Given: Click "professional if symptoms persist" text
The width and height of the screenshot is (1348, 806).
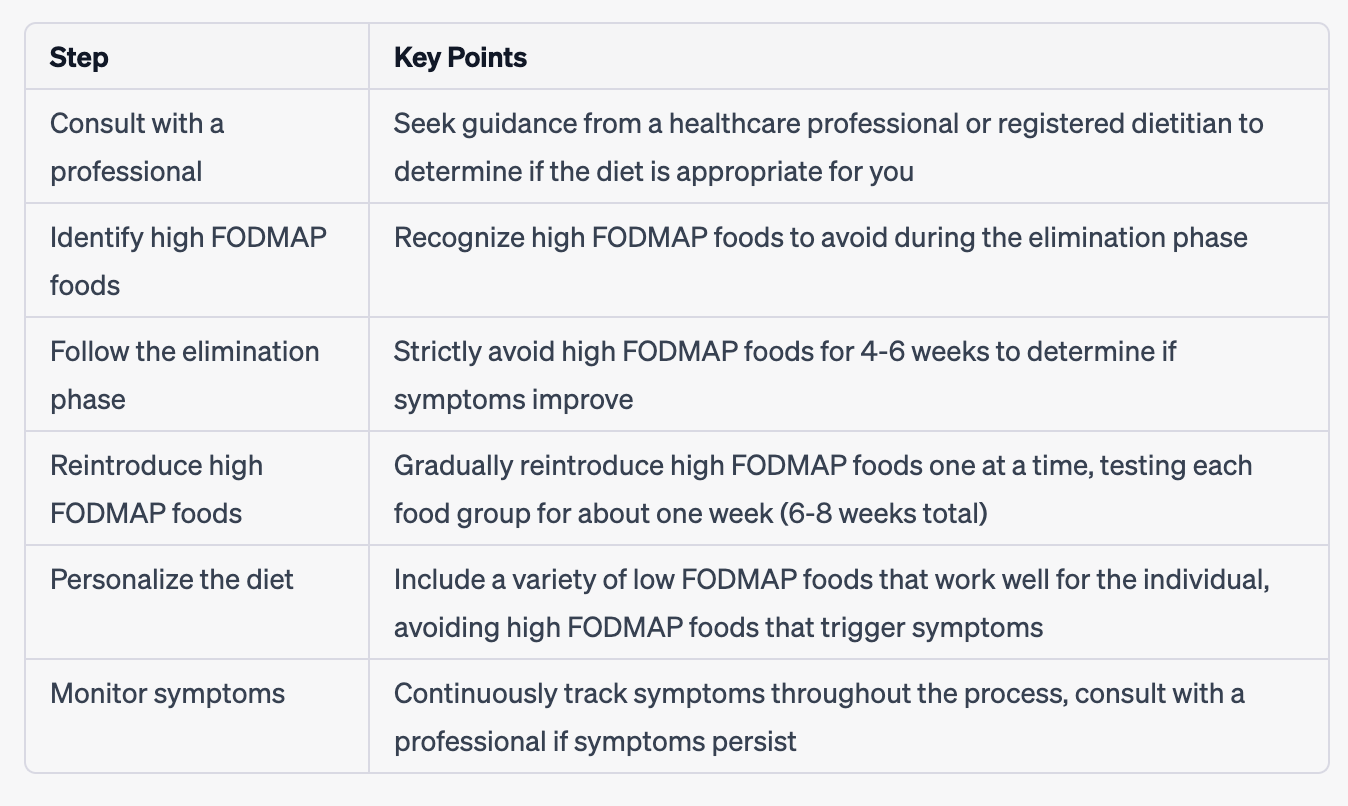Looking at the screenshot, I should (x=595, y=742).
